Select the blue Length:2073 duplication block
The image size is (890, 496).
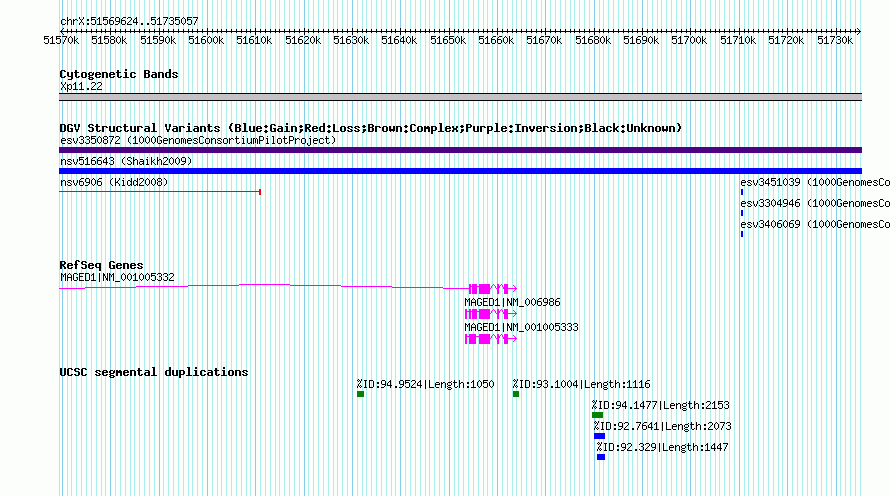[x=599, y=436]
